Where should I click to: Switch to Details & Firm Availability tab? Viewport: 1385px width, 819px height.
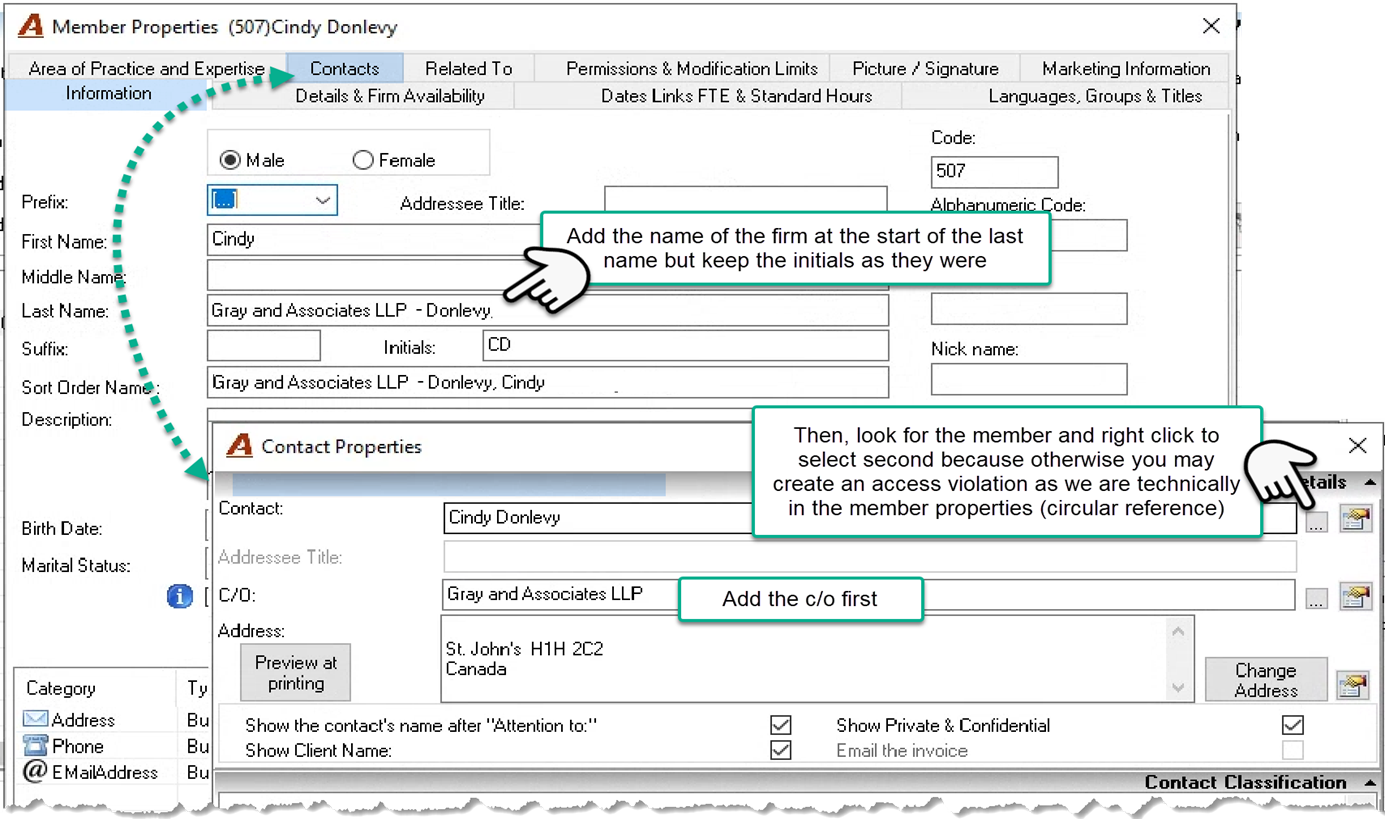(390, 96)
